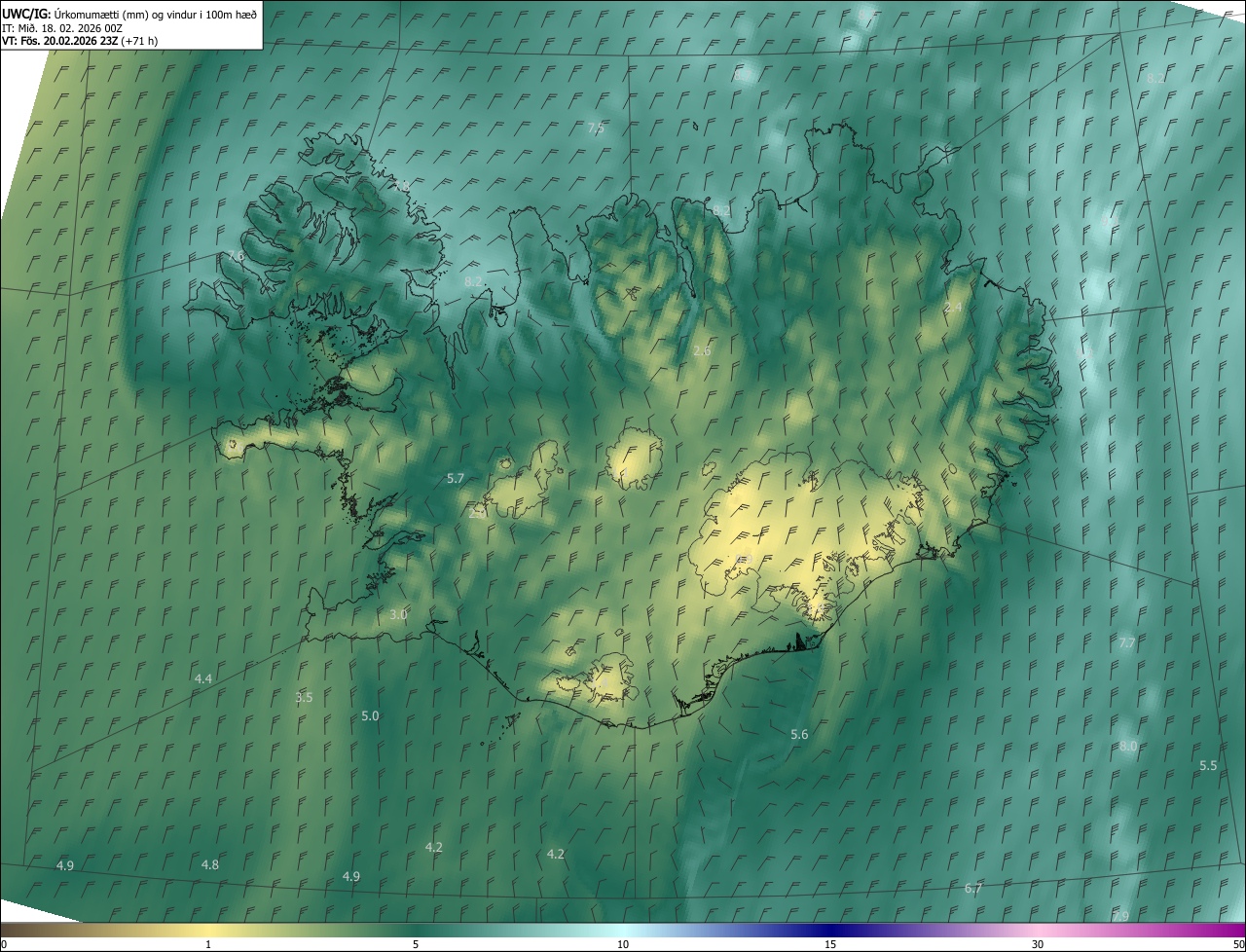The width and height of the screenshot is (1246, 952).
Task: Click the '1' tick on the color scale
Action: click(208, 944)
